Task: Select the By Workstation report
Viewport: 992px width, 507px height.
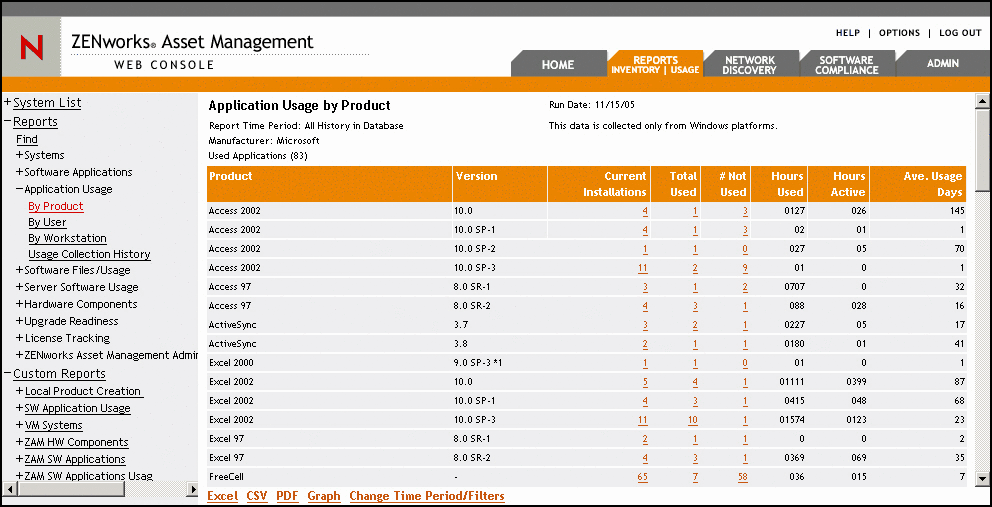Action: pyautogui.click(x=67, y=239)
